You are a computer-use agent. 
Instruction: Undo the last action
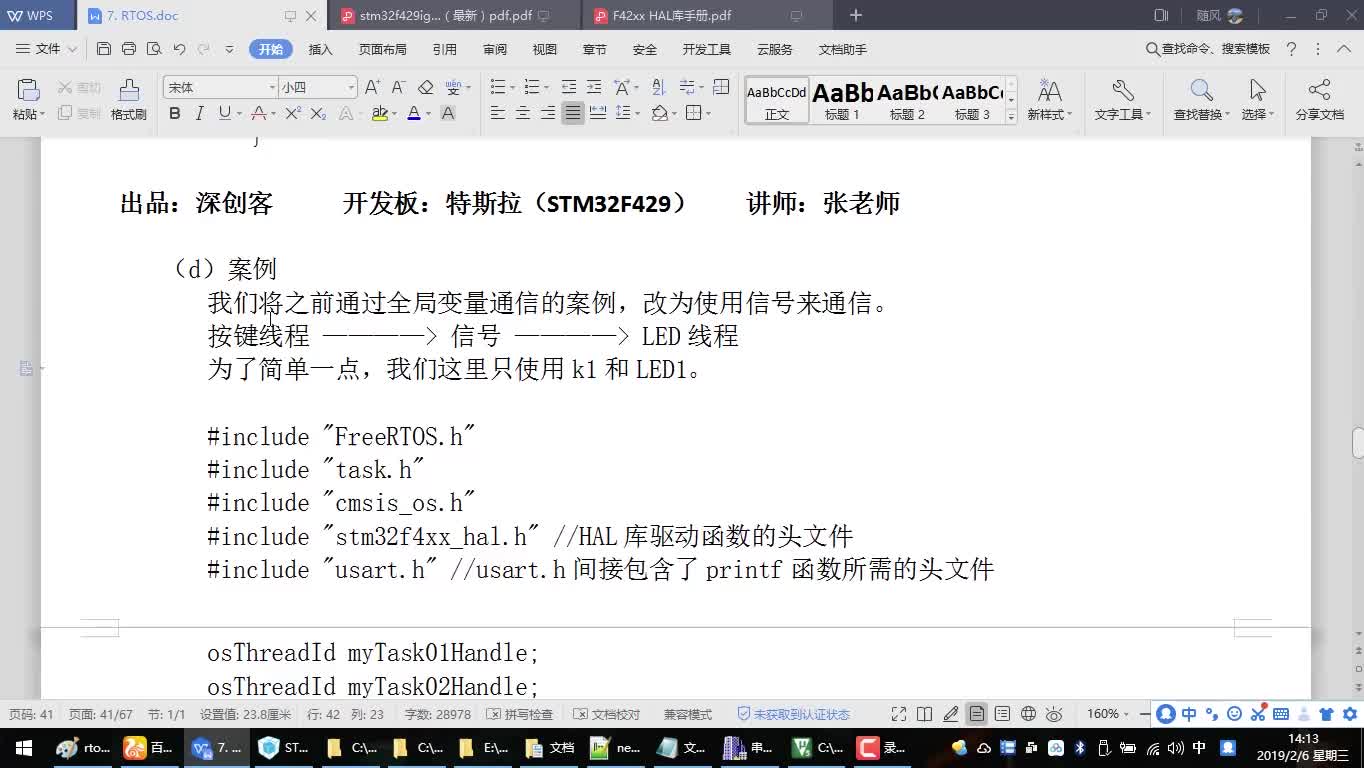click(x=179, y=49)
